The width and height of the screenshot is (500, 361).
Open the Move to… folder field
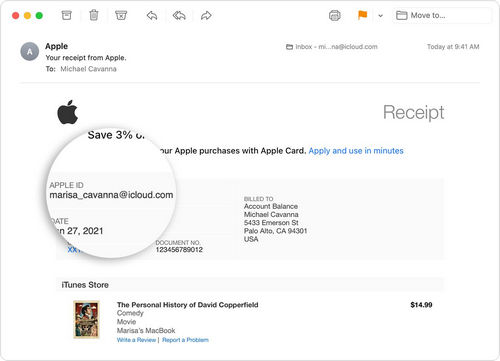[x=442, y=15]
